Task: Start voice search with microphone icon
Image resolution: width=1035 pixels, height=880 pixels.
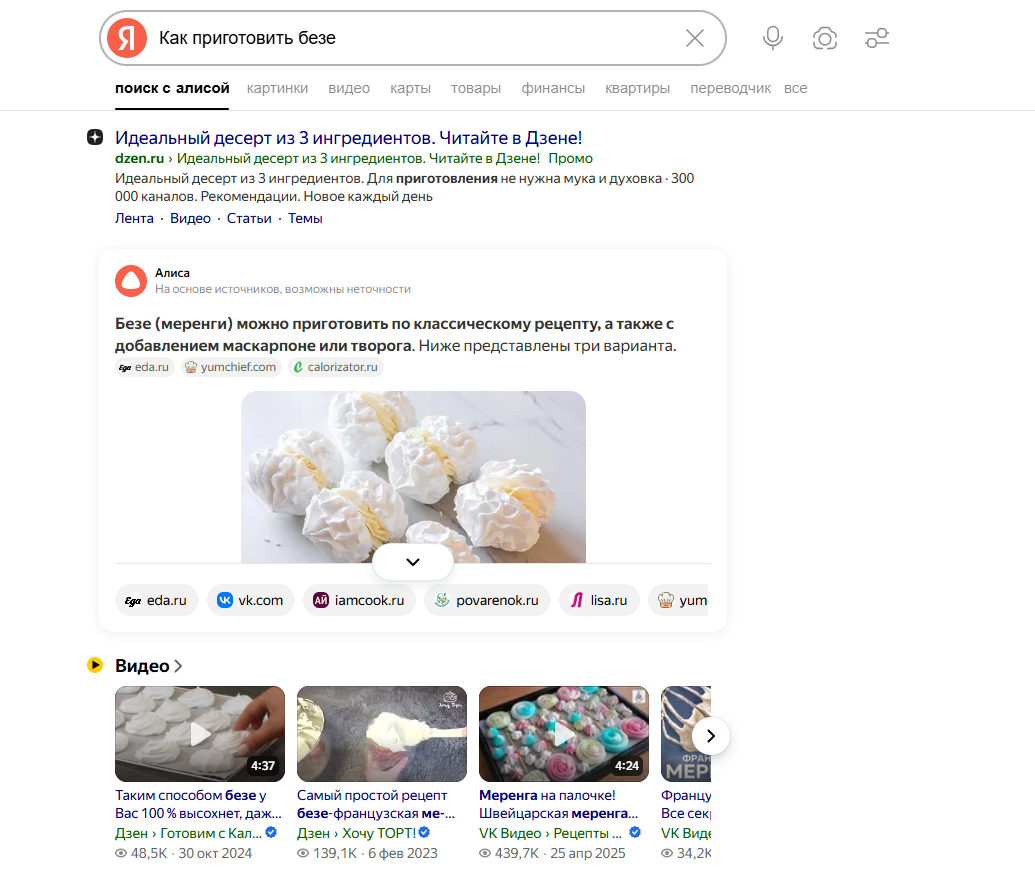Action: coord(772,38)
